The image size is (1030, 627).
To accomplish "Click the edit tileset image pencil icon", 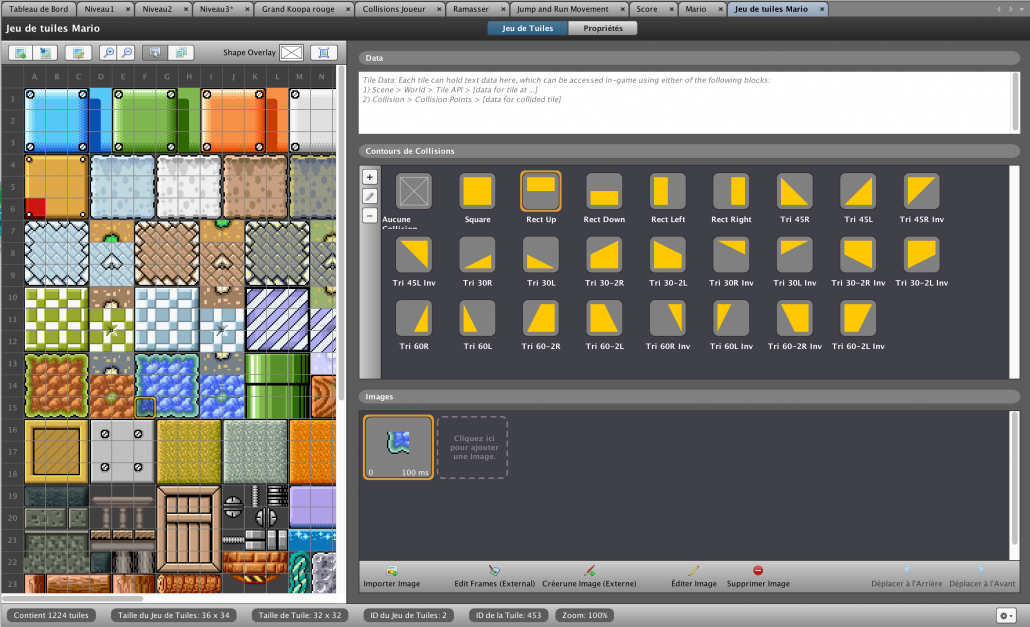I will [78, 53].
